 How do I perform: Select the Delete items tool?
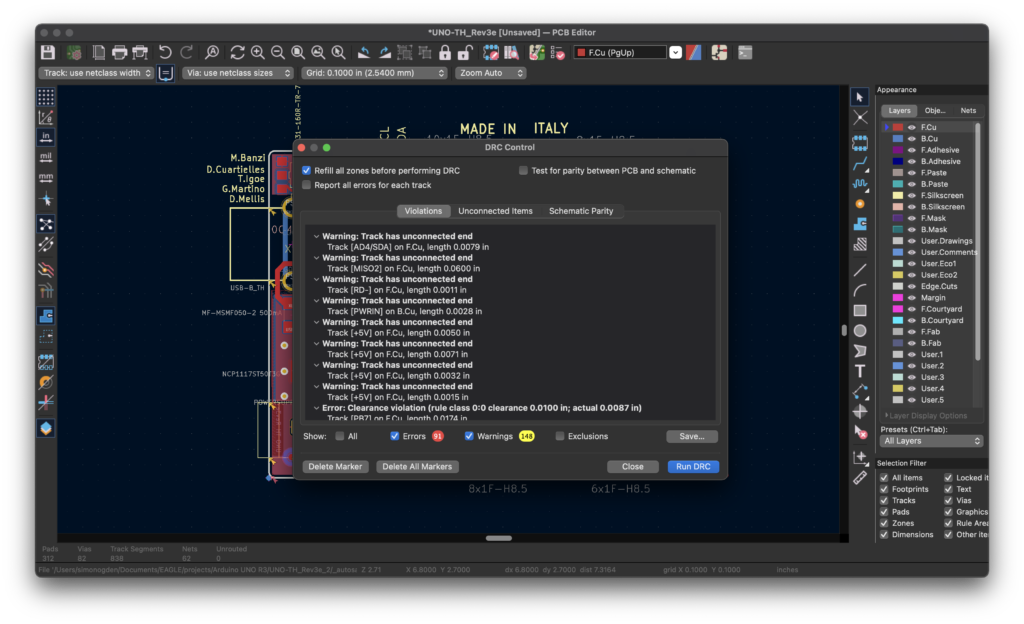point(859,432)
